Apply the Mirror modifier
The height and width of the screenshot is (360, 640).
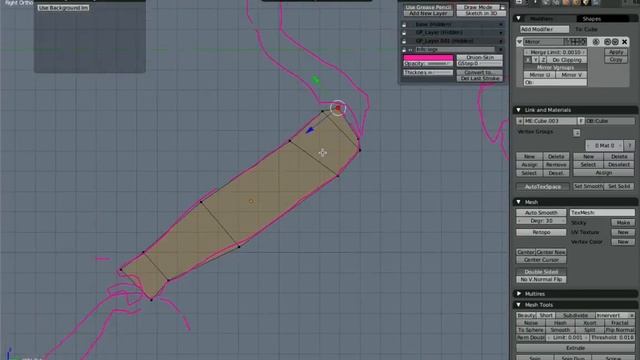(616, 52)
